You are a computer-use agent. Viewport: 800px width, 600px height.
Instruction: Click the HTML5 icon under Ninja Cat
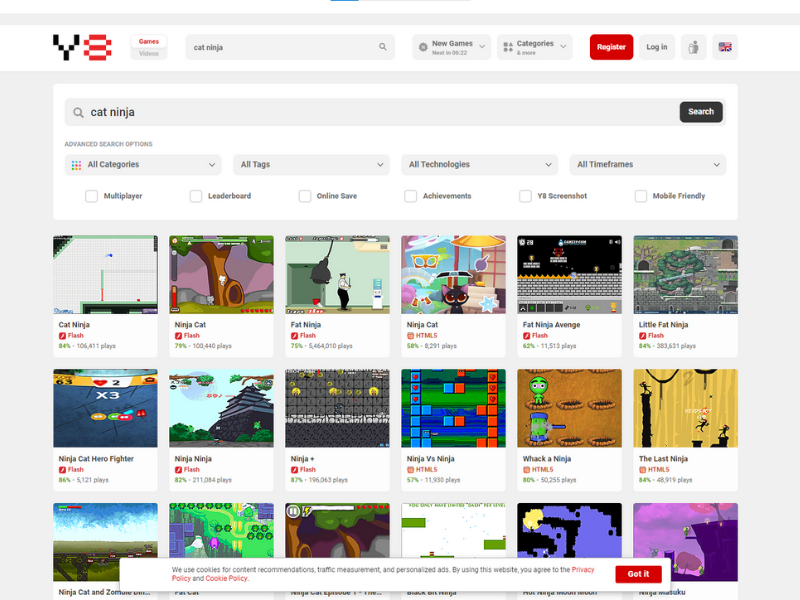point(410,336)
